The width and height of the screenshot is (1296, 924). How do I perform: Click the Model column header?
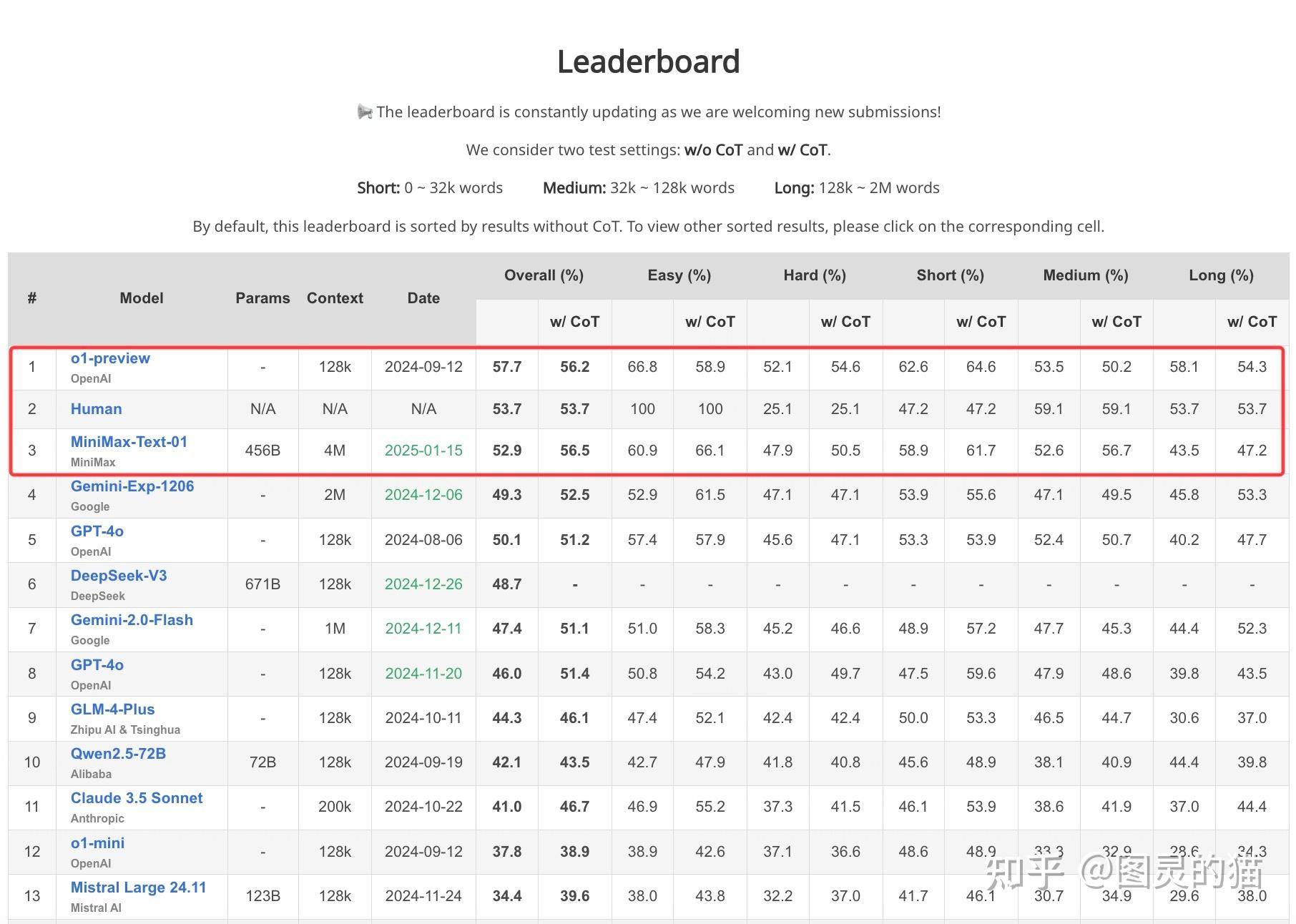142,298
